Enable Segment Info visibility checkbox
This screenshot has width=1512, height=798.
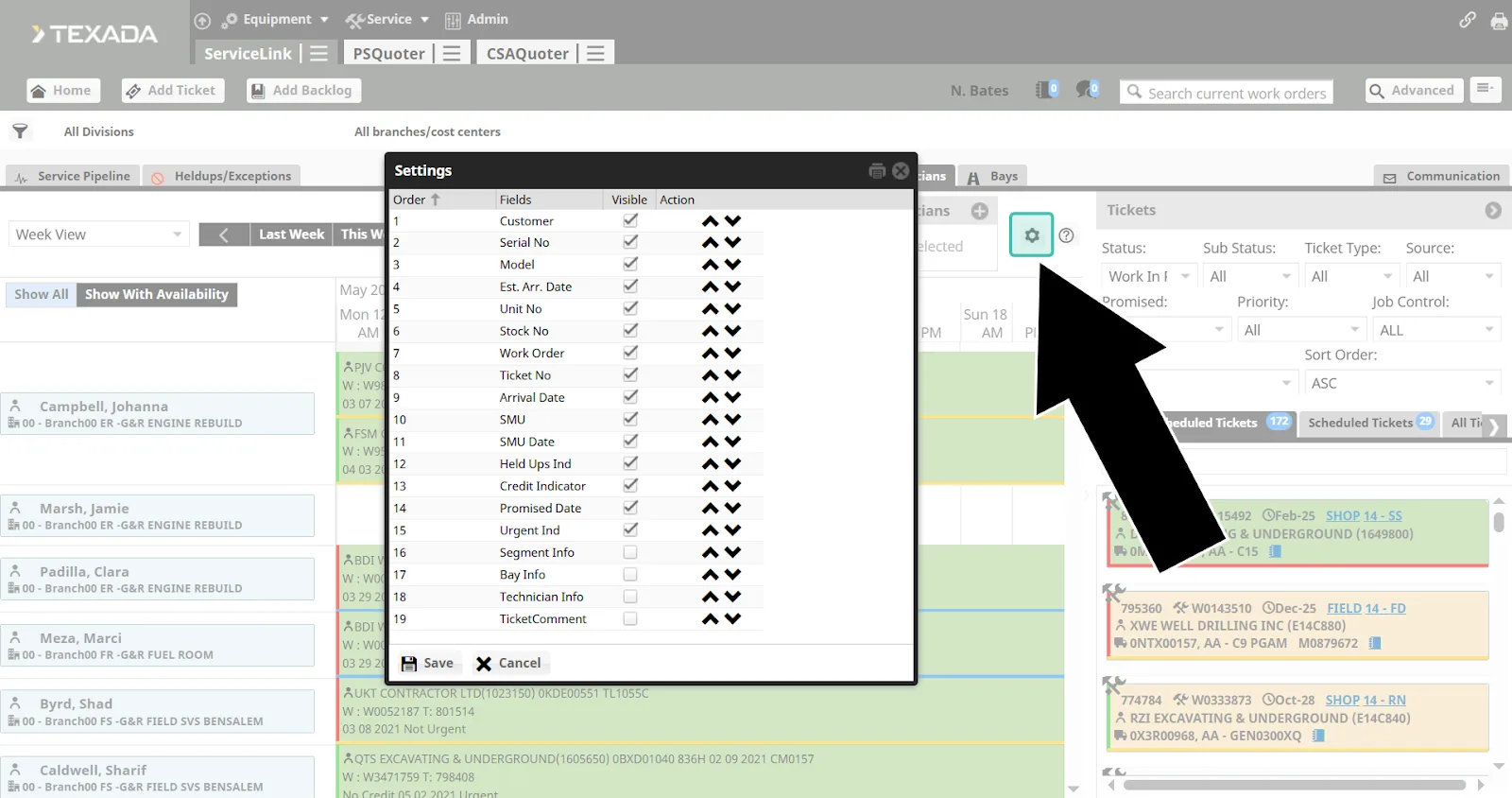click(630, 552)
